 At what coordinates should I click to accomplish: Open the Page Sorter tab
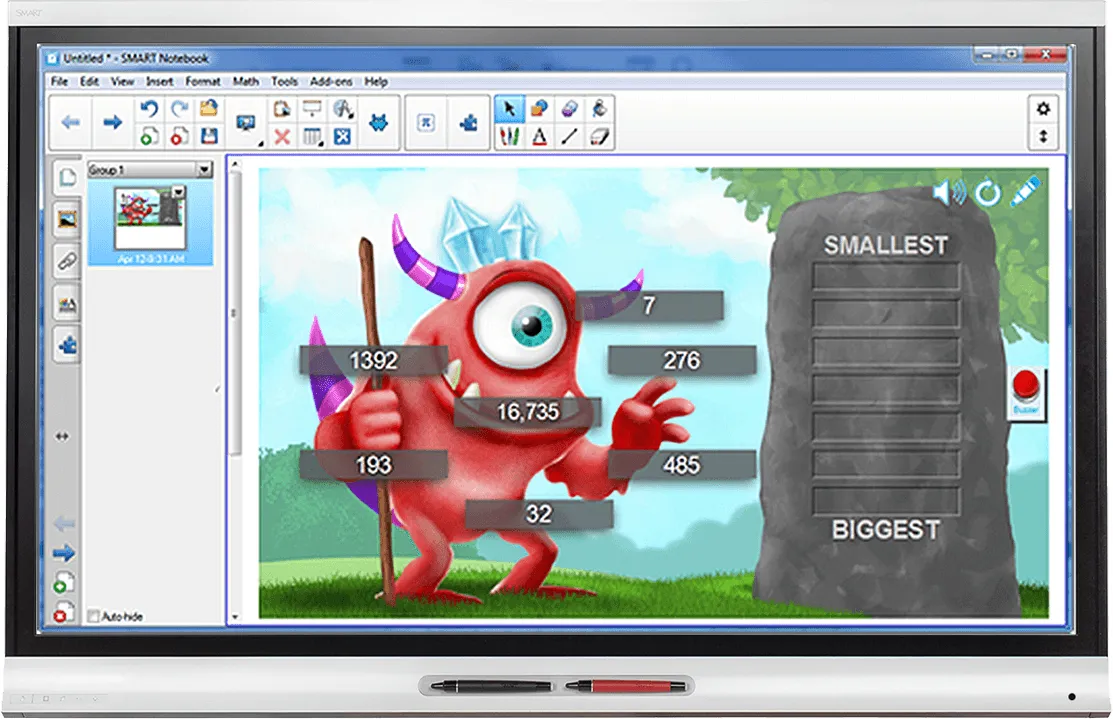click(67, 177)
